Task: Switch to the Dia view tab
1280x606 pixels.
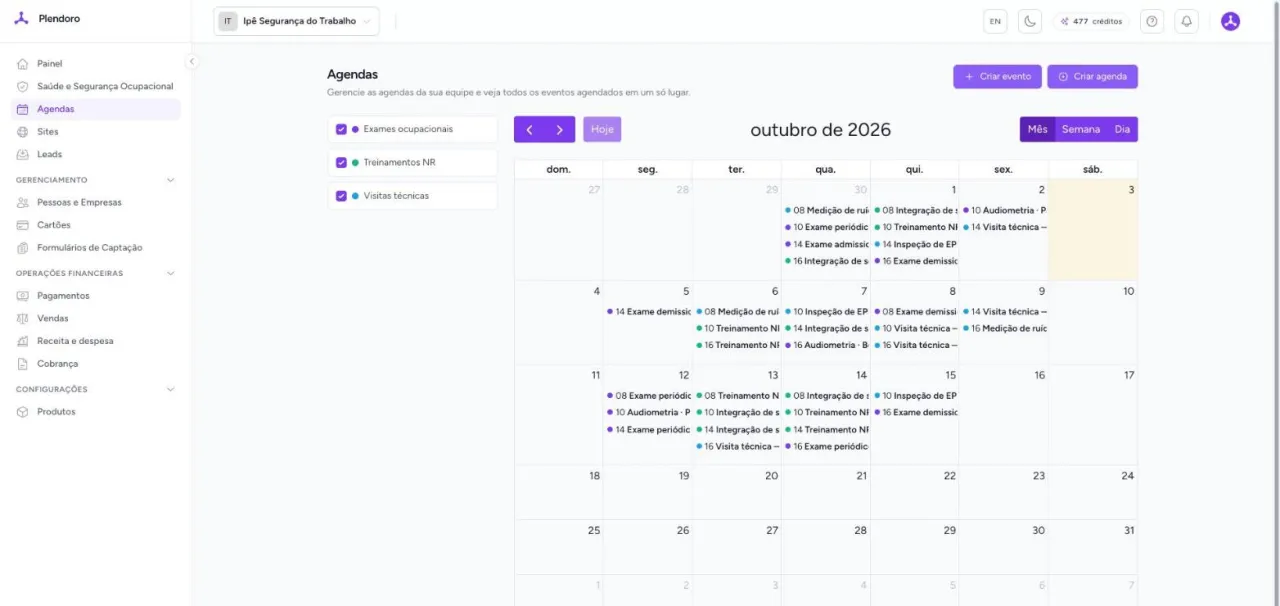Action: (1122, 130)
